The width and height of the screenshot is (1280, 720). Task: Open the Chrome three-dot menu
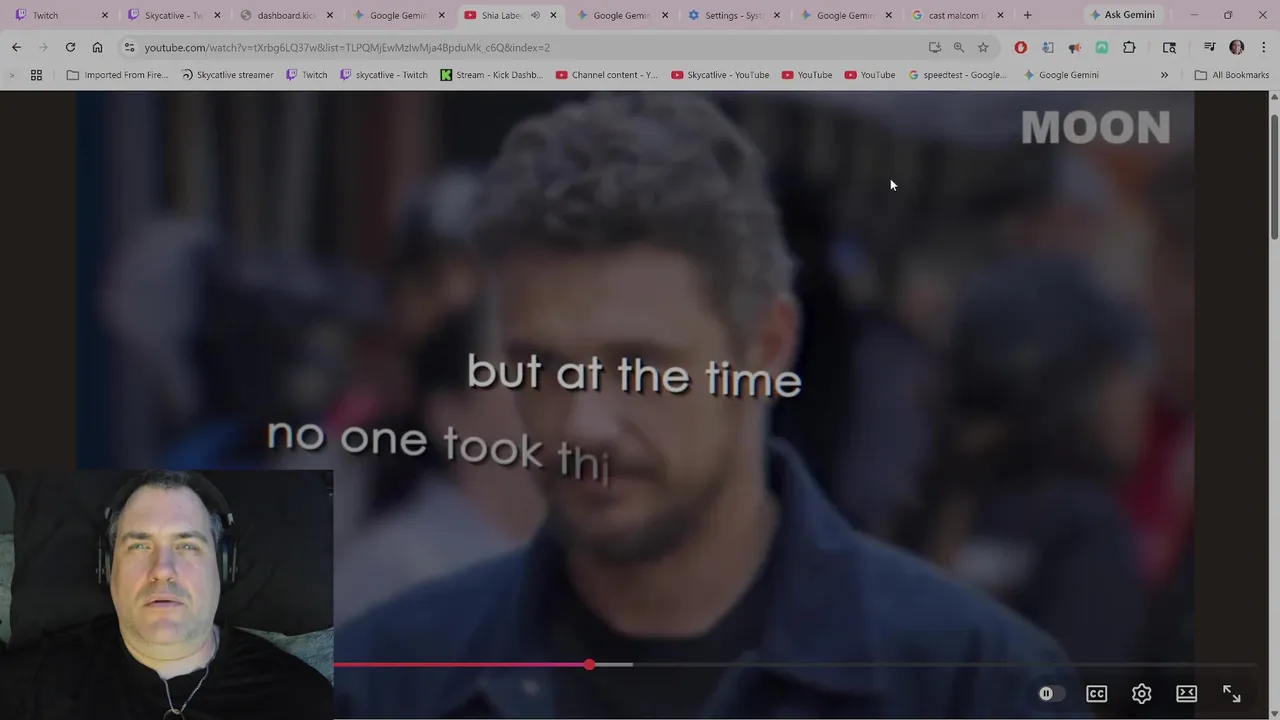[x=1262, y=47]
